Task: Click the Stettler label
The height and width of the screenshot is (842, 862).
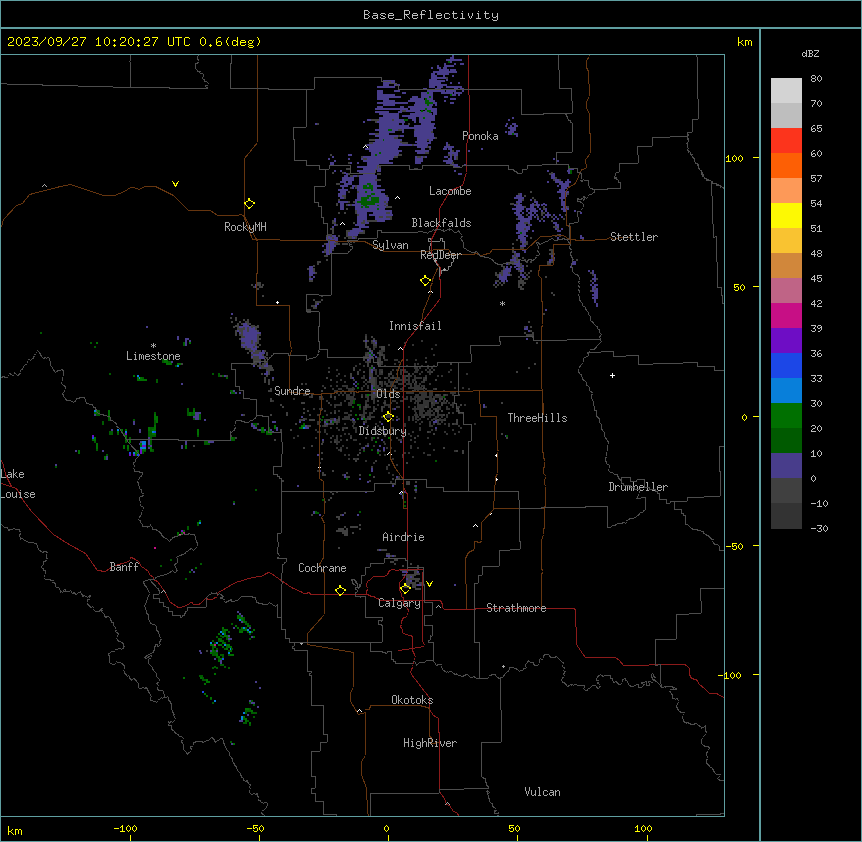Action: point(633,237)
